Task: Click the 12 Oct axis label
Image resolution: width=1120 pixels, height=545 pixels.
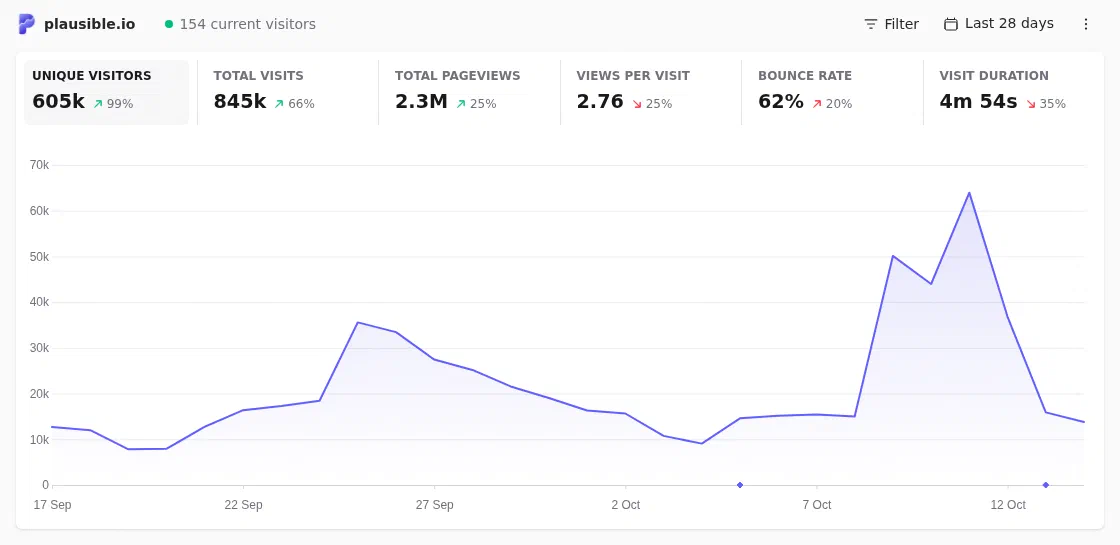Action: pyautogui.click(x=1008, y=505)
